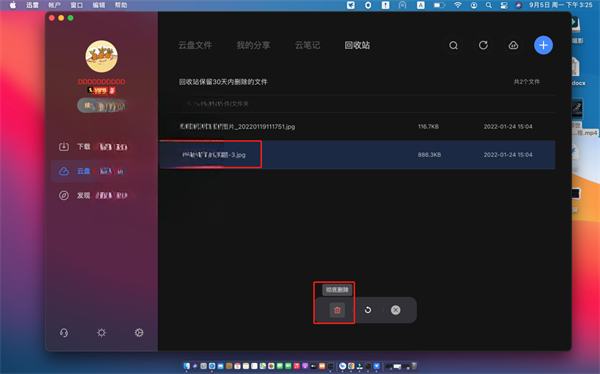This screenshot has width=600, height=374.
Task: Open Control Center in menu bar
Action: click(x=504, y=5)
